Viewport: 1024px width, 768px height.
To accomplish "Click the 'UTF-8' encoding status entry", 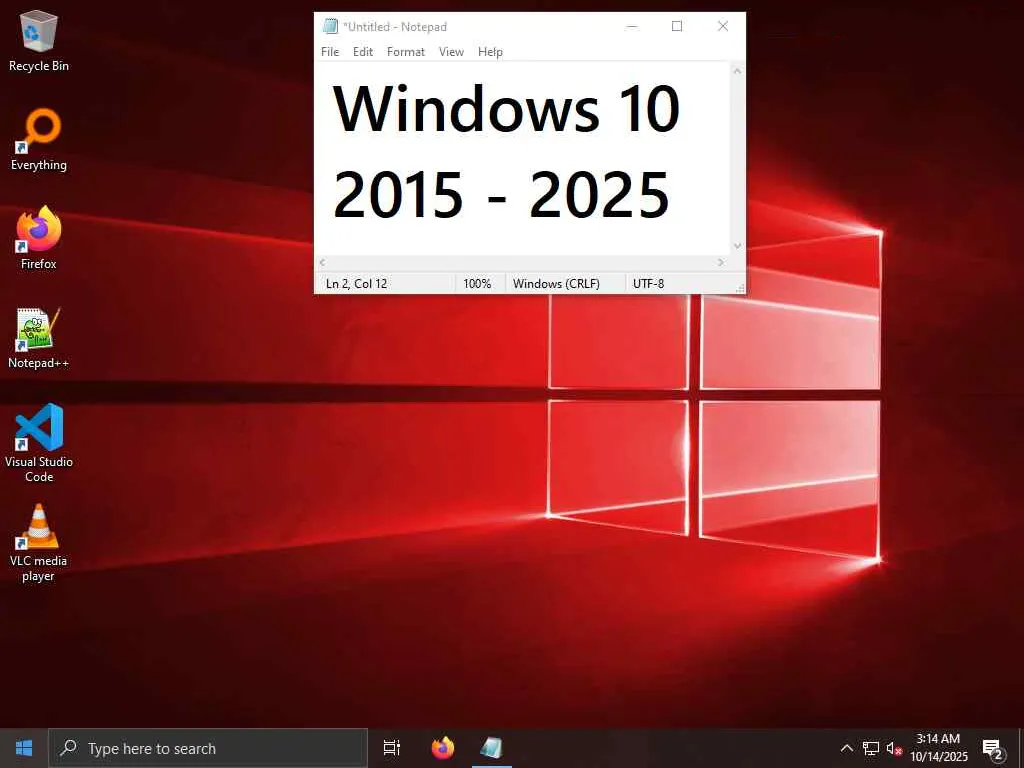I will (x=648, y=283).
